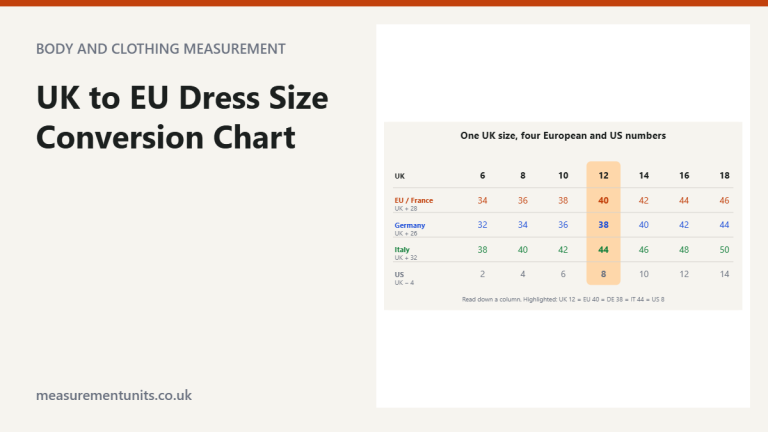Click chart title "One UK size, four European and US numbers"
Image resolution: width=768 pixels, height=432 pixels.
563,136
